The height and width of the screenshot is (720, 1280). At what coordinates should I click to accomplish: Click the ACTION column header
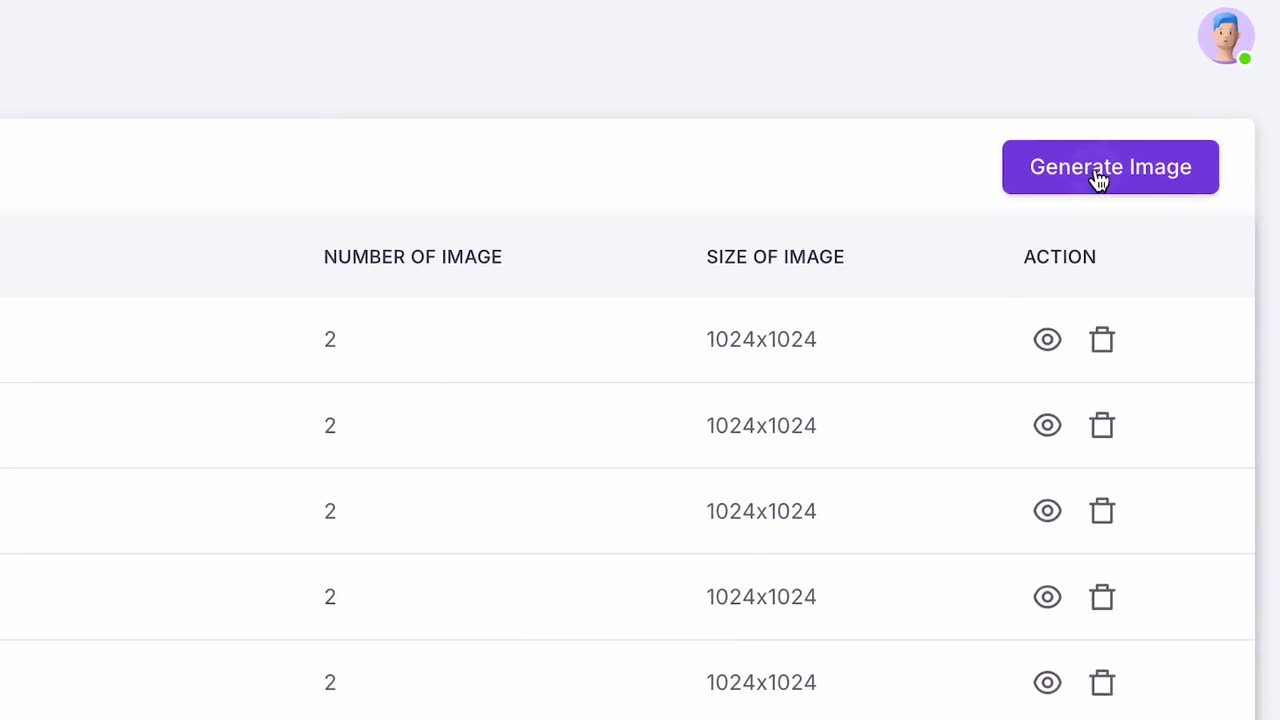point(1060,257)
